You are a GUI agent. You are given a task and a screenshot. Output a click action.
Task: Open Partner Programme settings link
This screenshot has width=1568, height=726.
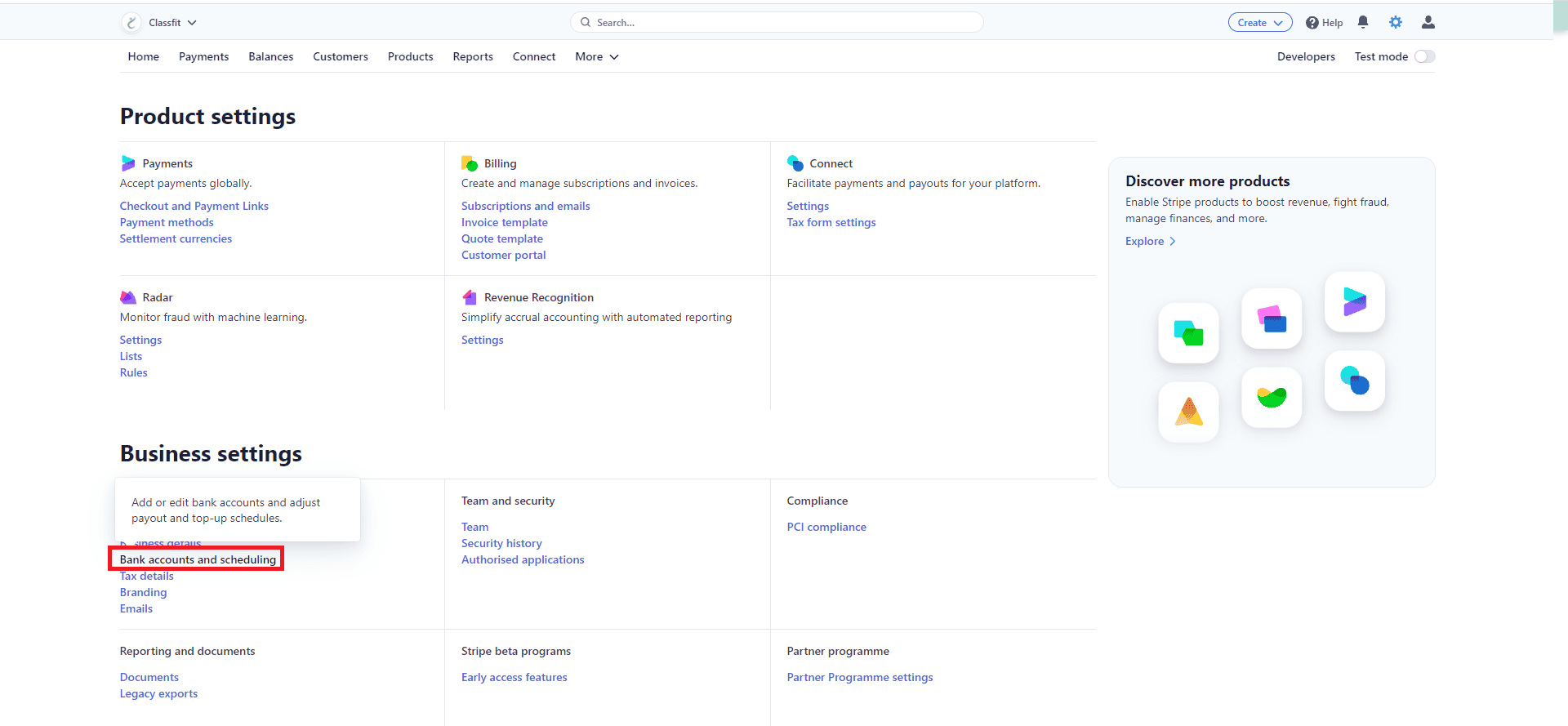(x=860, y=677)
